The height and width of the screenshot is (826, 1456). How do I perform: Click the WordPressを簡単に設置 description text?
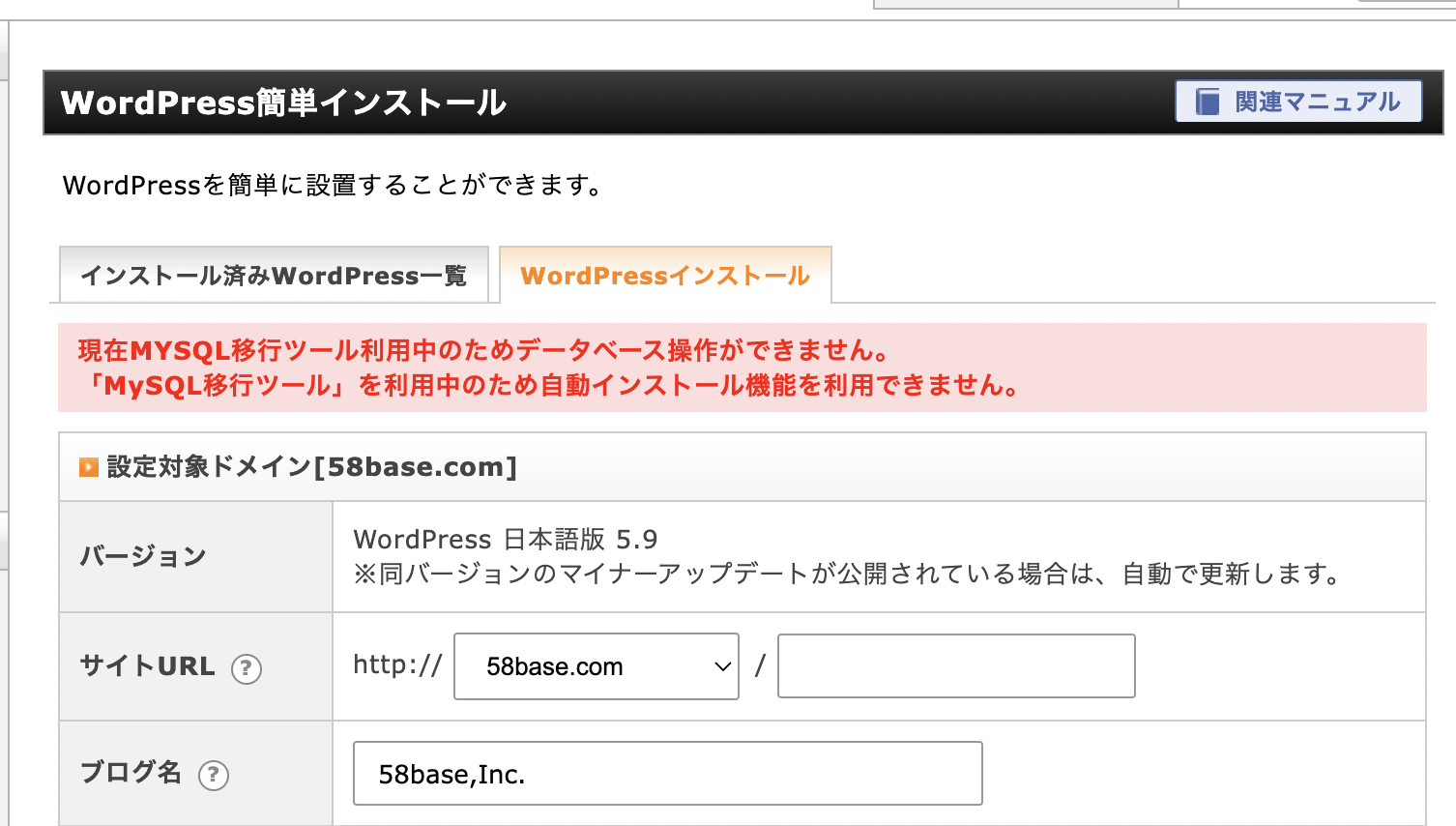[333, 186]
